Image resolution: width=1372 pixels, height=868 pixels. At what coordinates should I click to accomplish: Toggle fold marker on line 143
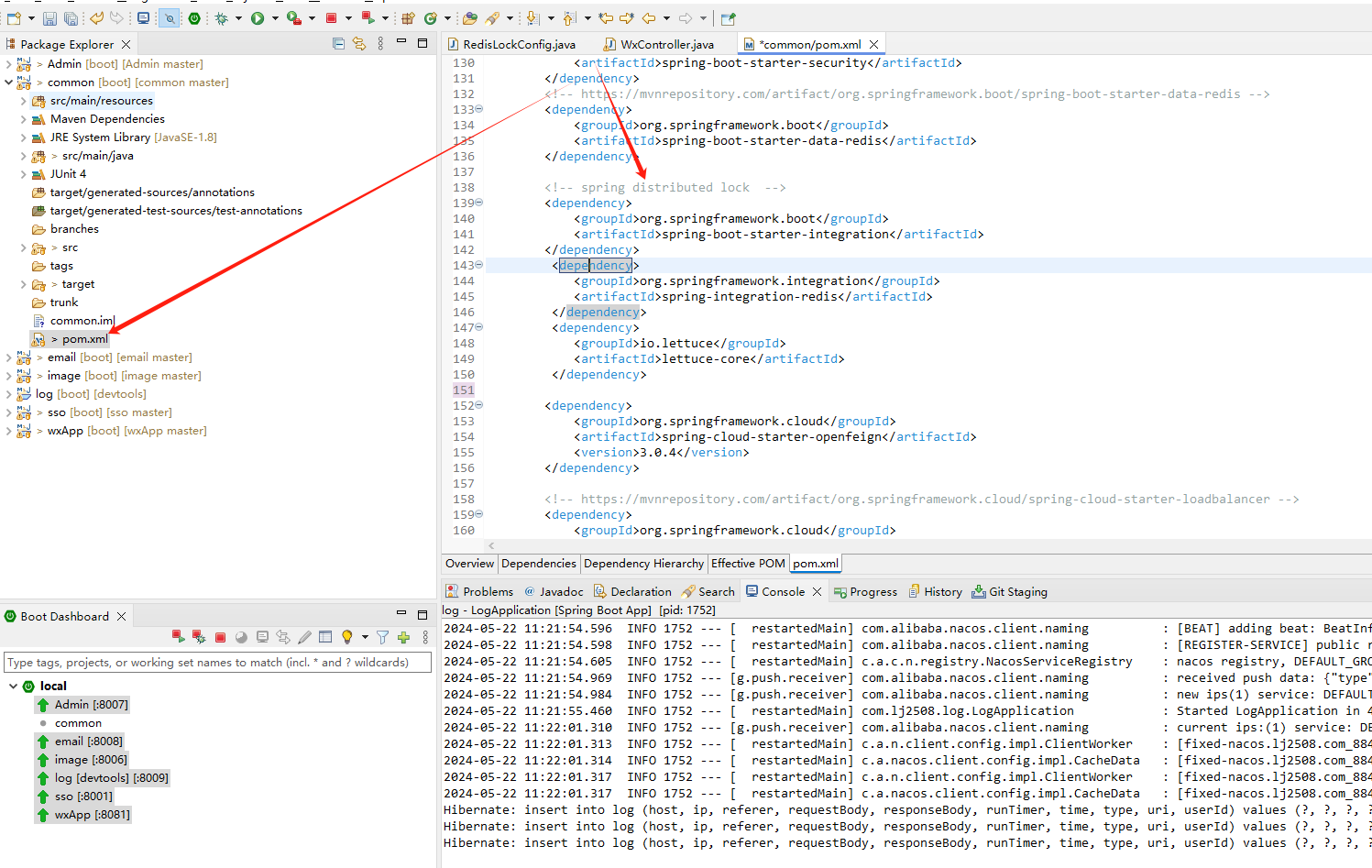478,265
